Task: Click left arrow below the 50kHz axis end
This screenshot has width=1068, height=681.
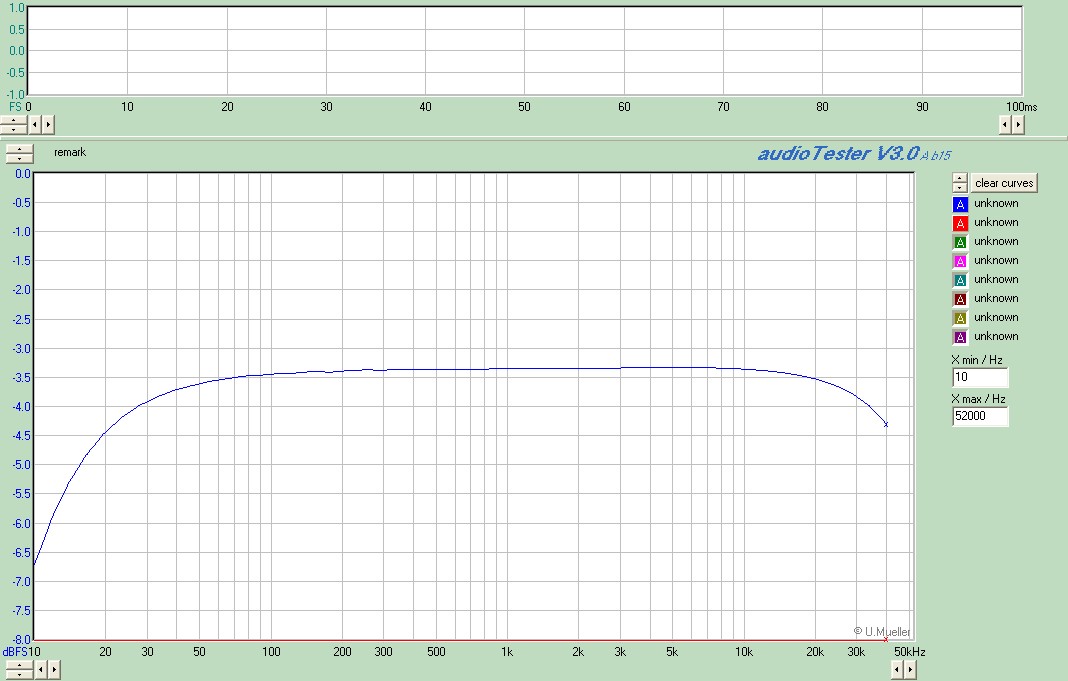Action: tap(897, 670)
